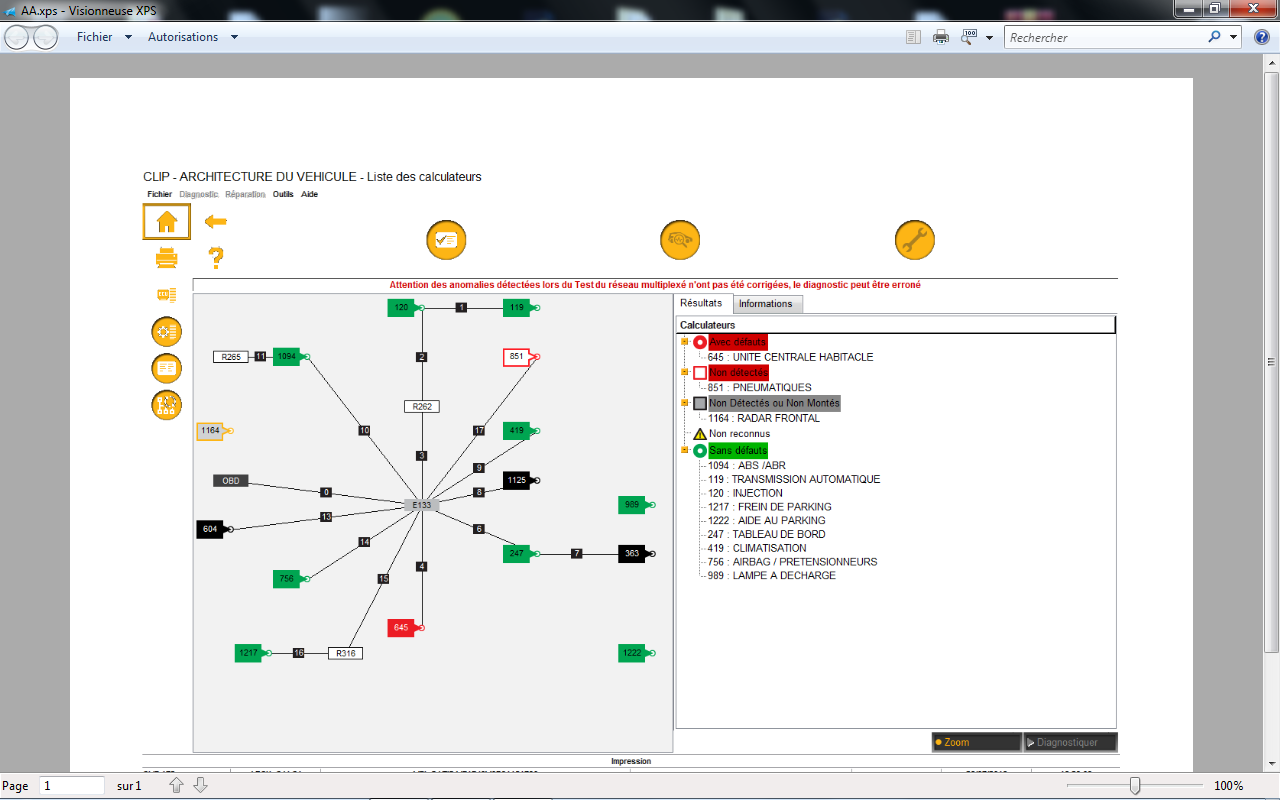The width and height of the screenshot is (1280, 800).
Task: Click the orange printer icon in CLIP
Action: 166,259
